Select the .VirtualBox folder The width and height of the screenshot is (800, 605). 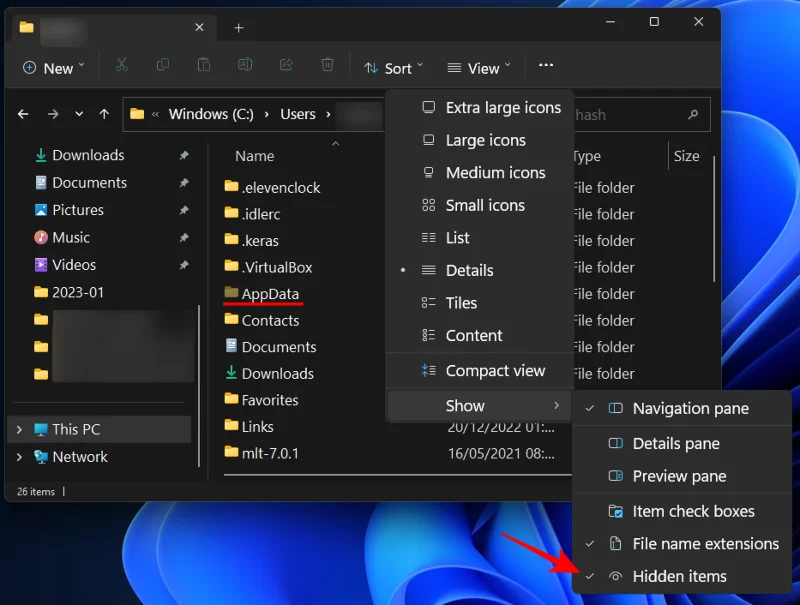[268, 267]
